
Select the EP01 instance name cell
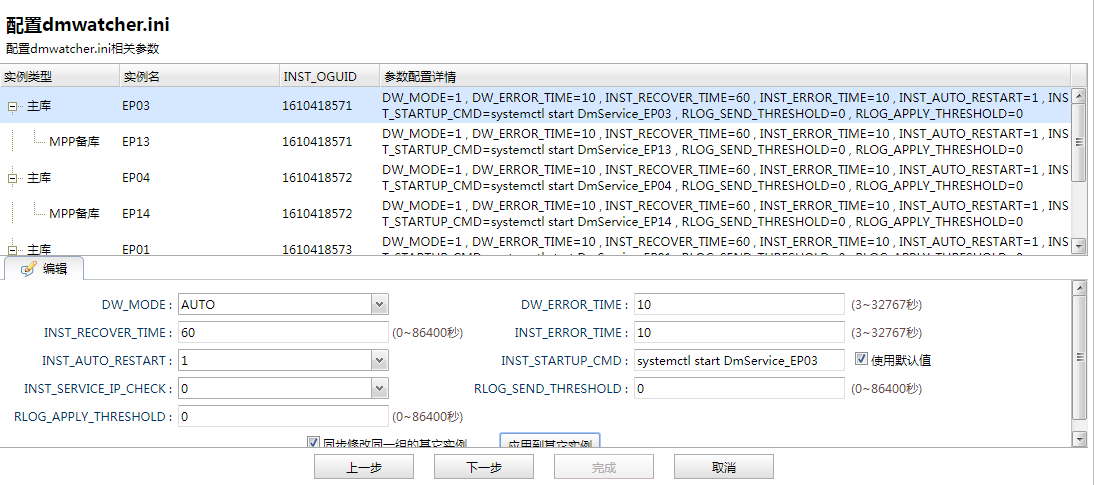(x=136, y=249)
